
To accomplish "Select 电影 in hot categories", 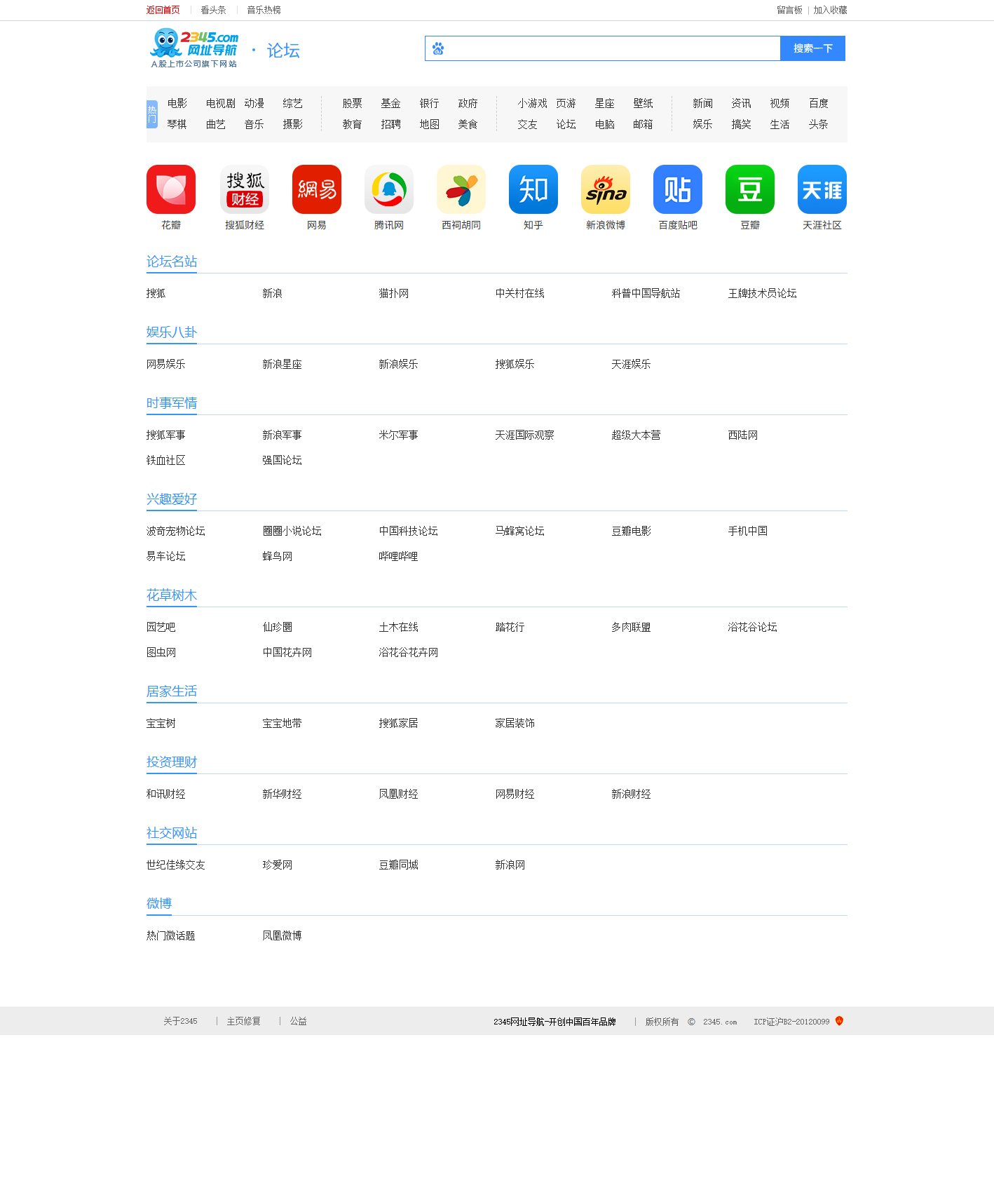I will tap(177, 103).
